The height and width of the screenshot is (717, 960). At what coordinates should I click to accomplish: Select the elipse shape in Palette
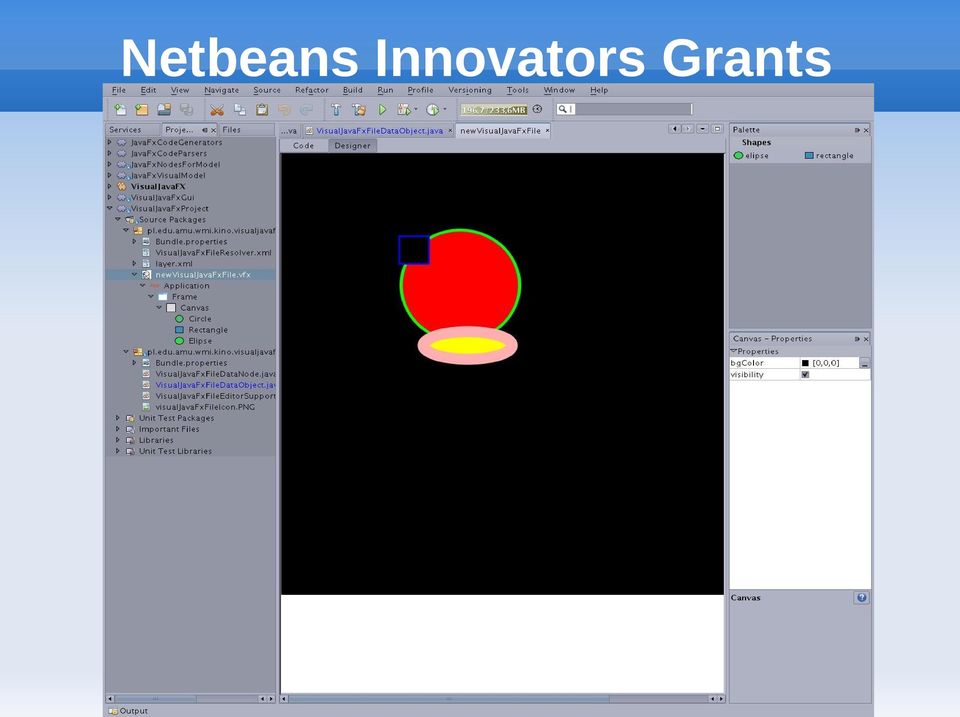pos(751,156)
